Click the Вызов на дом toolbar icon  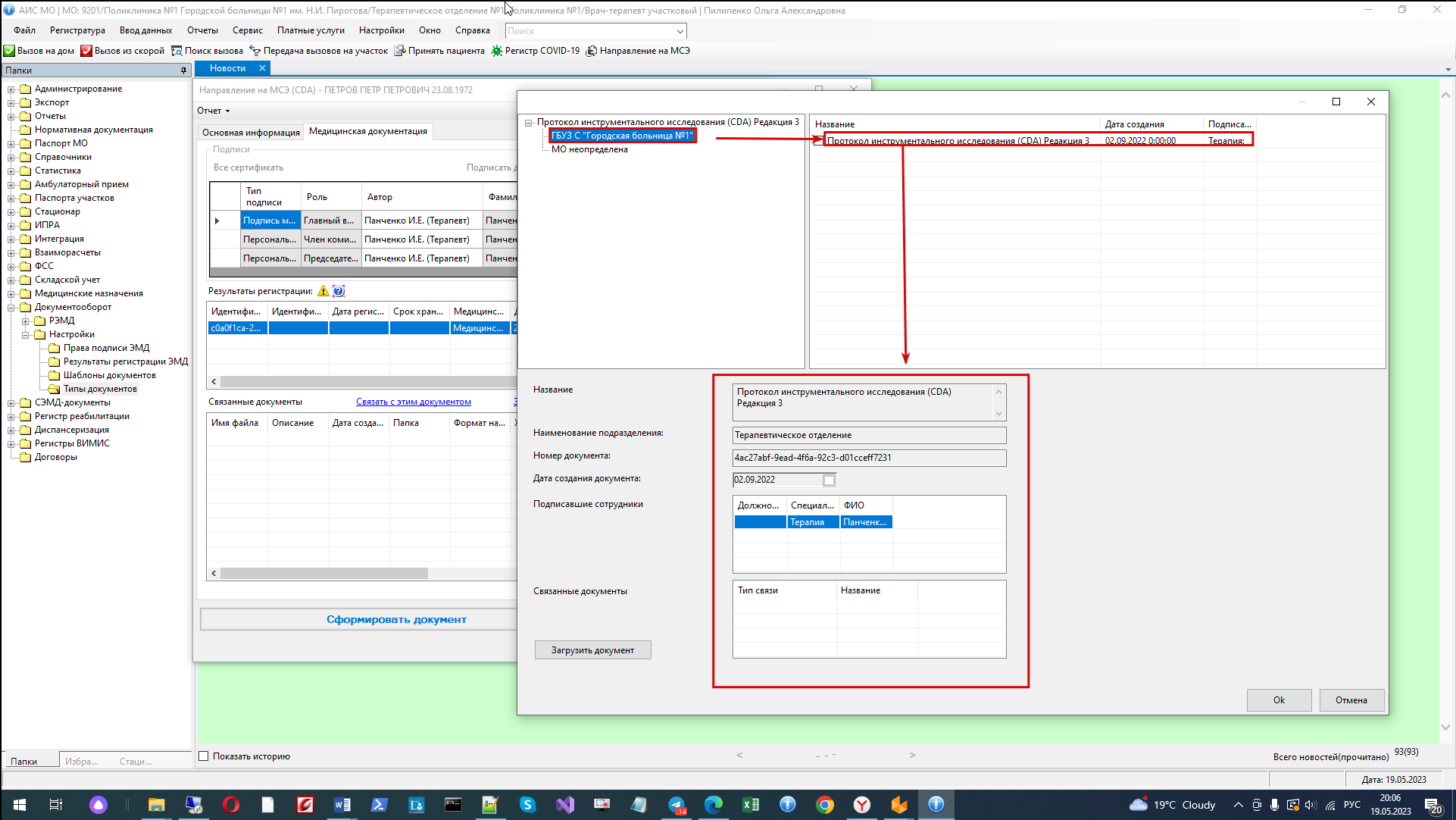coord(9,51)
